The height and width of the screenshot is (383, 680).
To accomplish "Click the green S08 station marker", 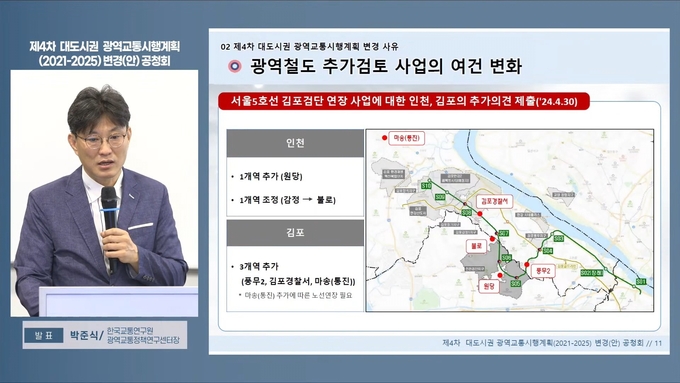I will click(466, 213).
